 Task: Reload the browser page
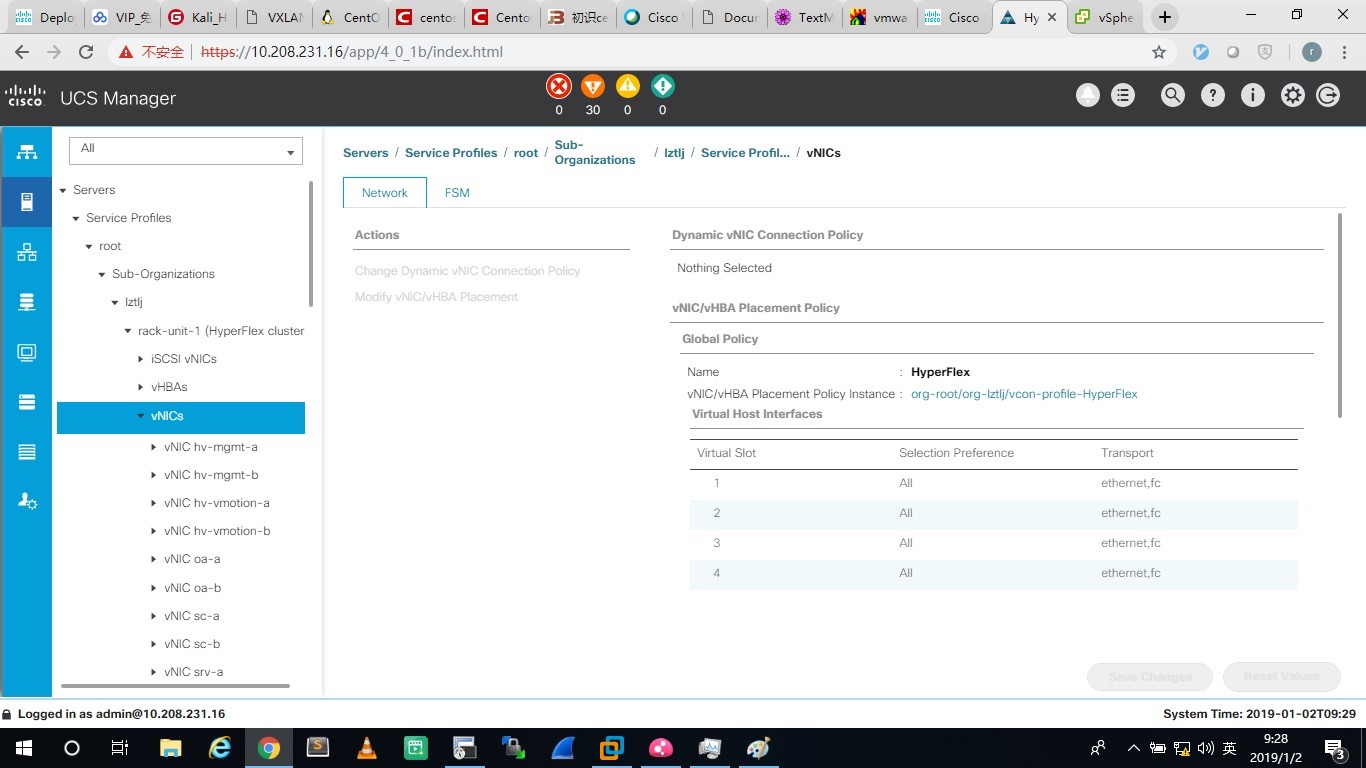pos(86,52)
